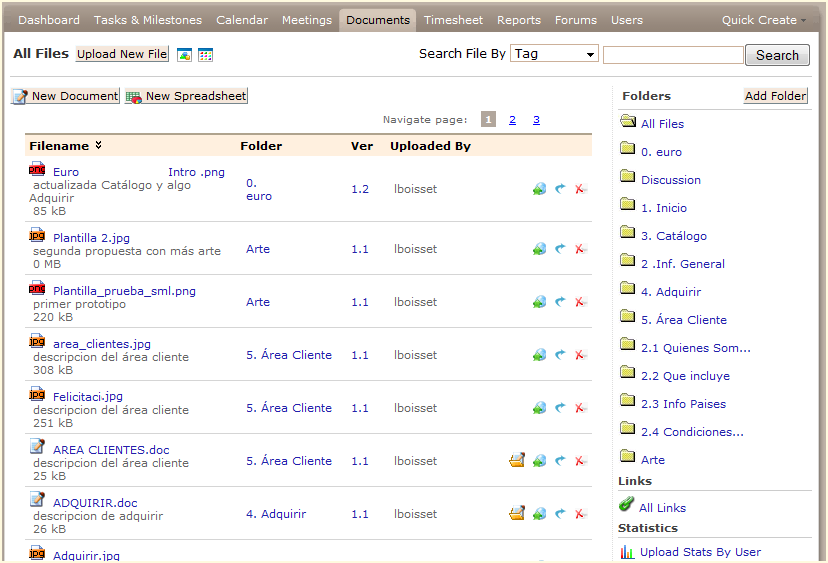Click the Upload Stats bar chart icon
This screenshot has width=828, height=563.
627,552
